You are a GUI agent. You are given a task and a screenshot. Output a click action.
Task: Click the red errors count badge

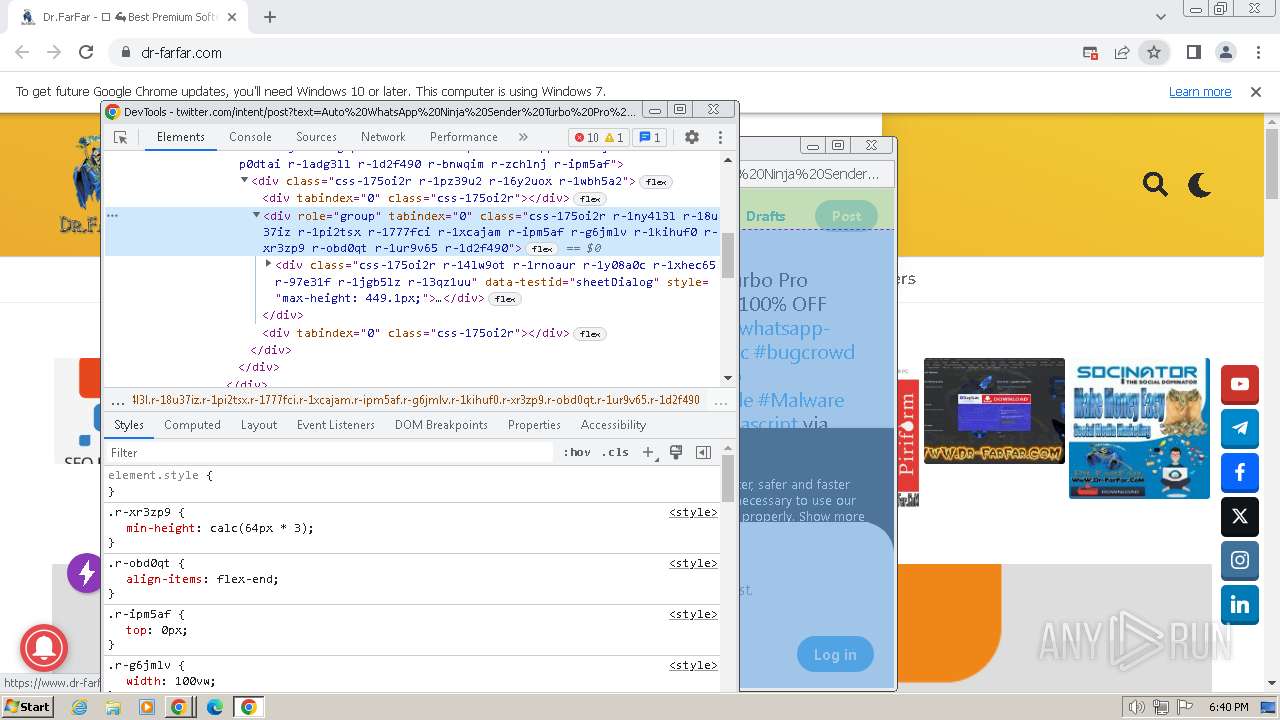(587, 138)
